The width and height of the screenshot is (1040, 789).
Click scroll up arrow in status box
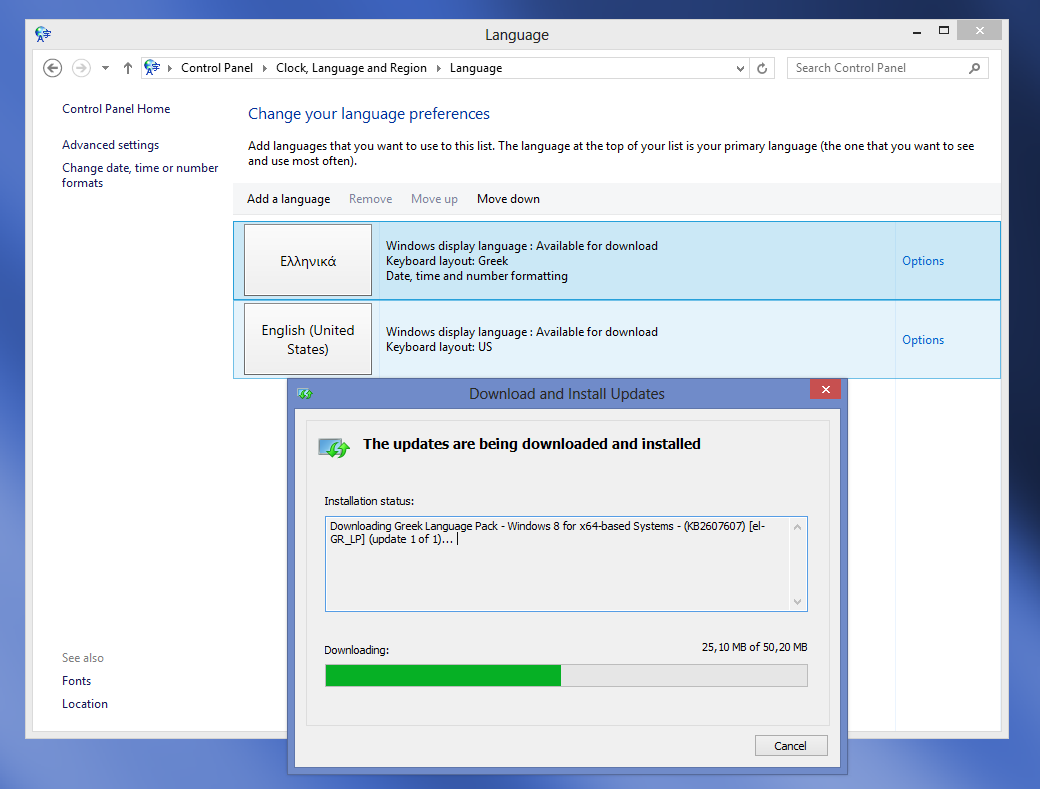click(797, 528)
